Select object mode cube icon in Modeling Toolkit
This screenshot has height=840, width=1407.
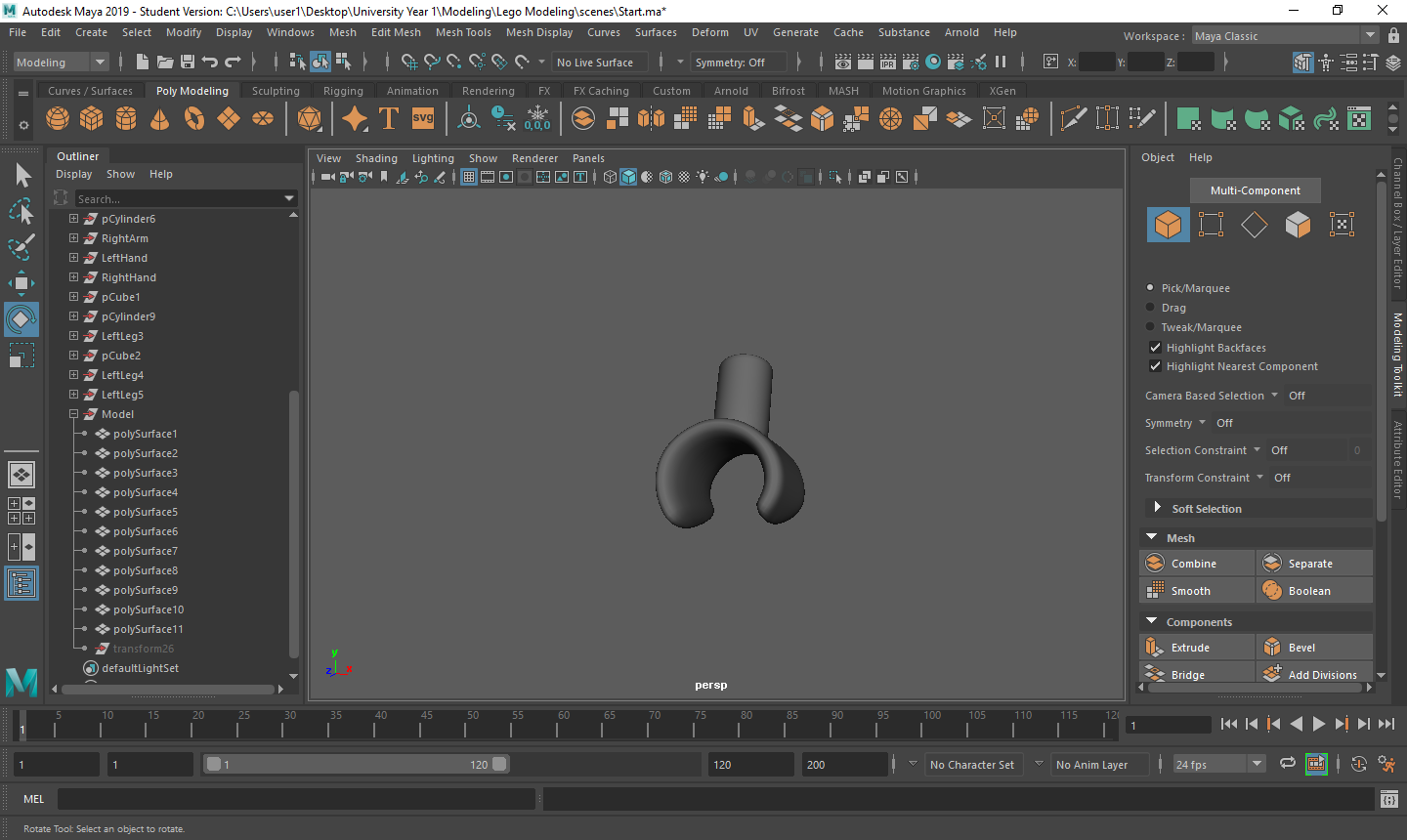(1168, 225)
